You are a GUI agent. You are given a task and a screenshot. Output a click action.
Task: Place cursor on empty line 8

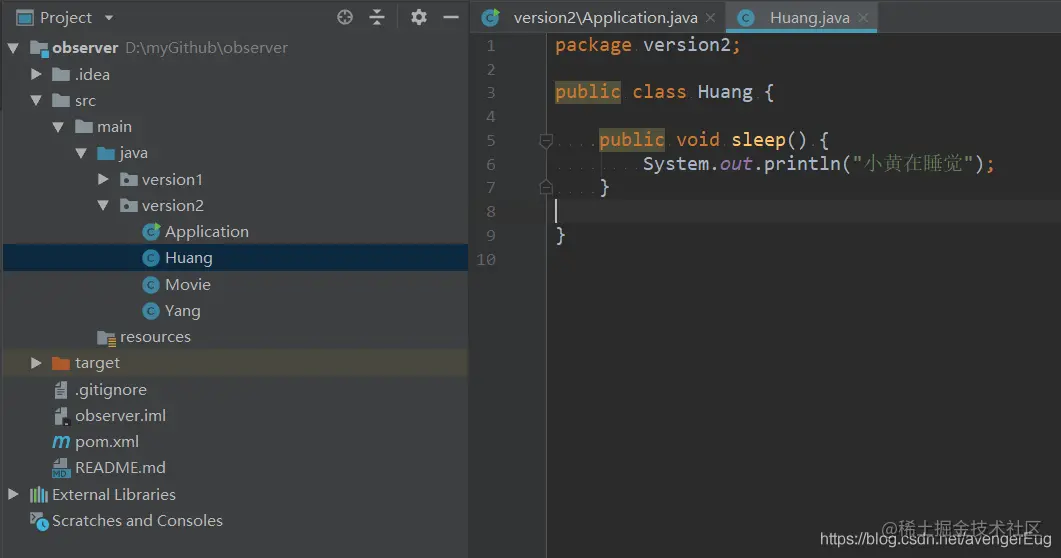(804, 212)
